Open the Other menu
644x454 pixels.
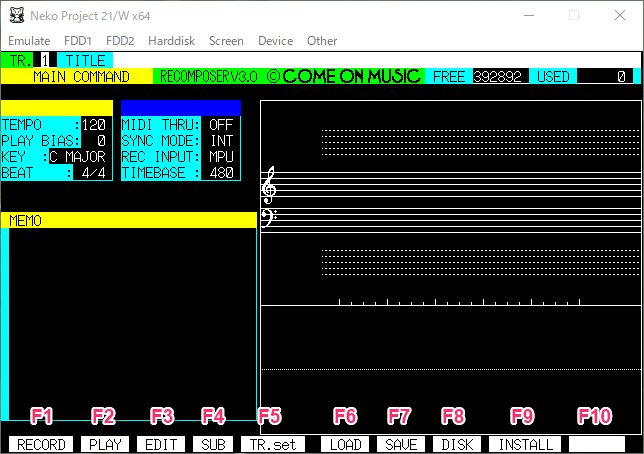[322, 41]
